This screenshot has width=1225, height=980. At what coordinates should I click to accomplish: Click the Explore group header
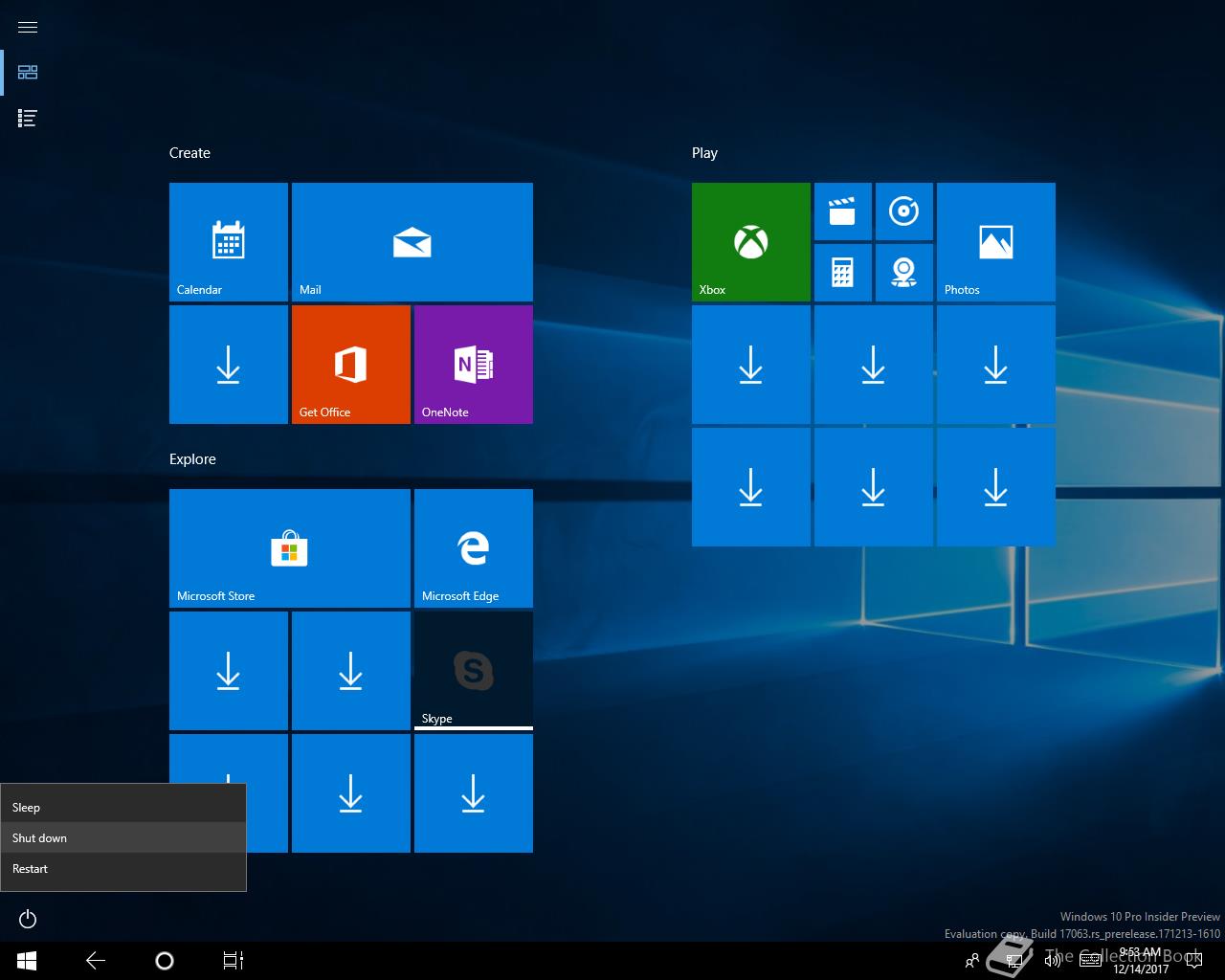[x=192, y=459]
